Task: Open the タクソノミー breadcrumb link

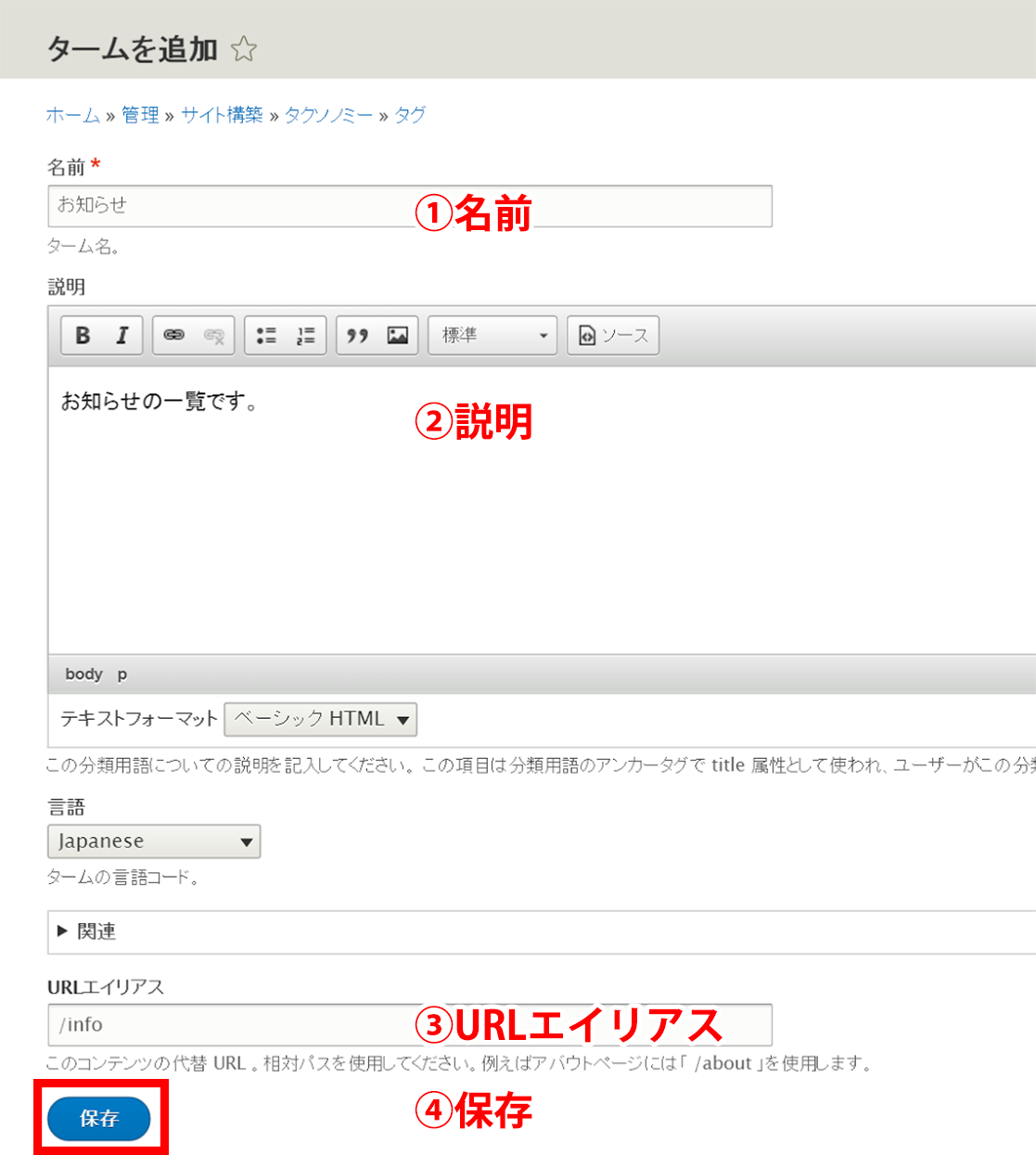Action: click(x=328, y=115)
